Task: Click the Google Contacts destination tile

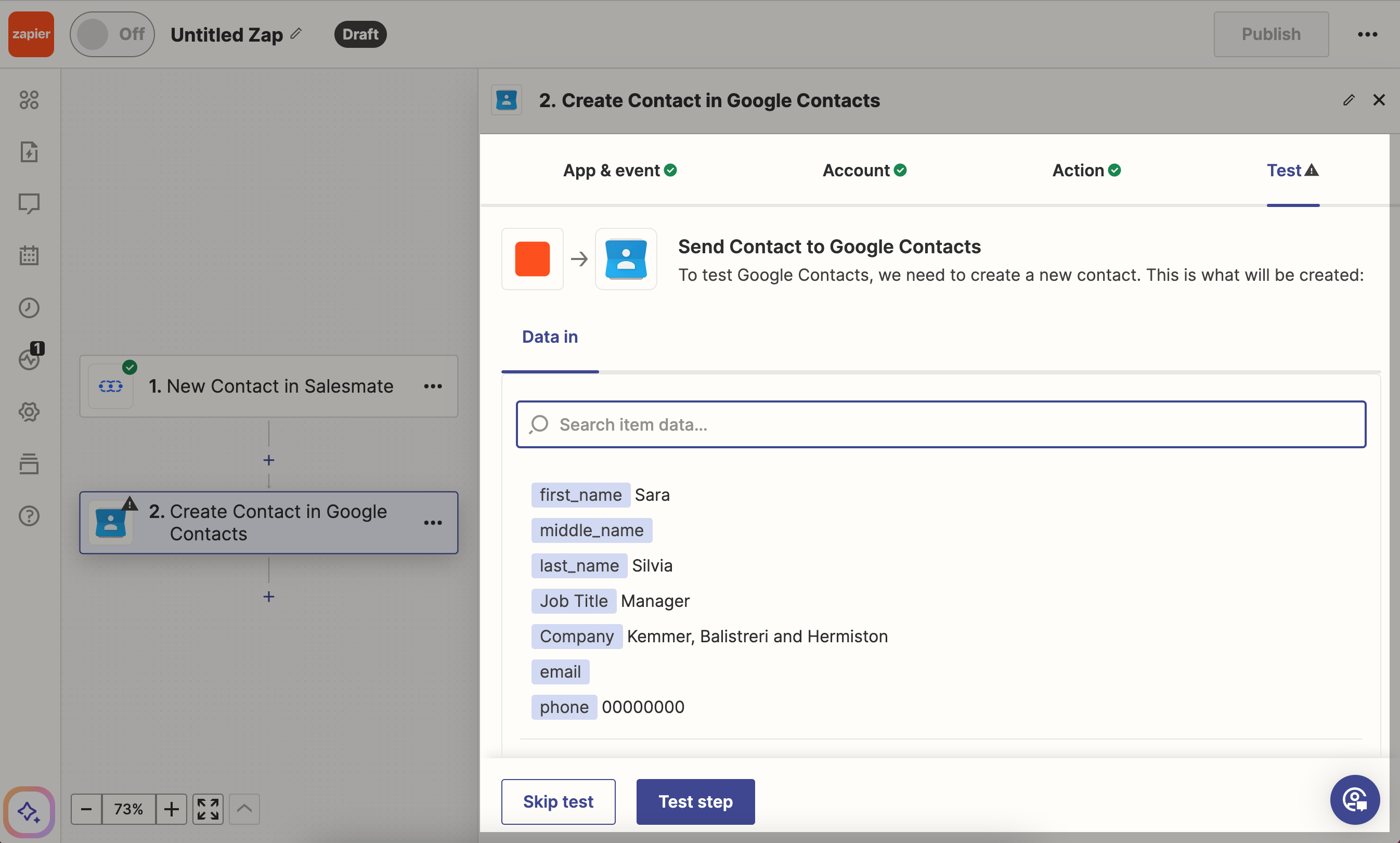Action: point(626,259)
